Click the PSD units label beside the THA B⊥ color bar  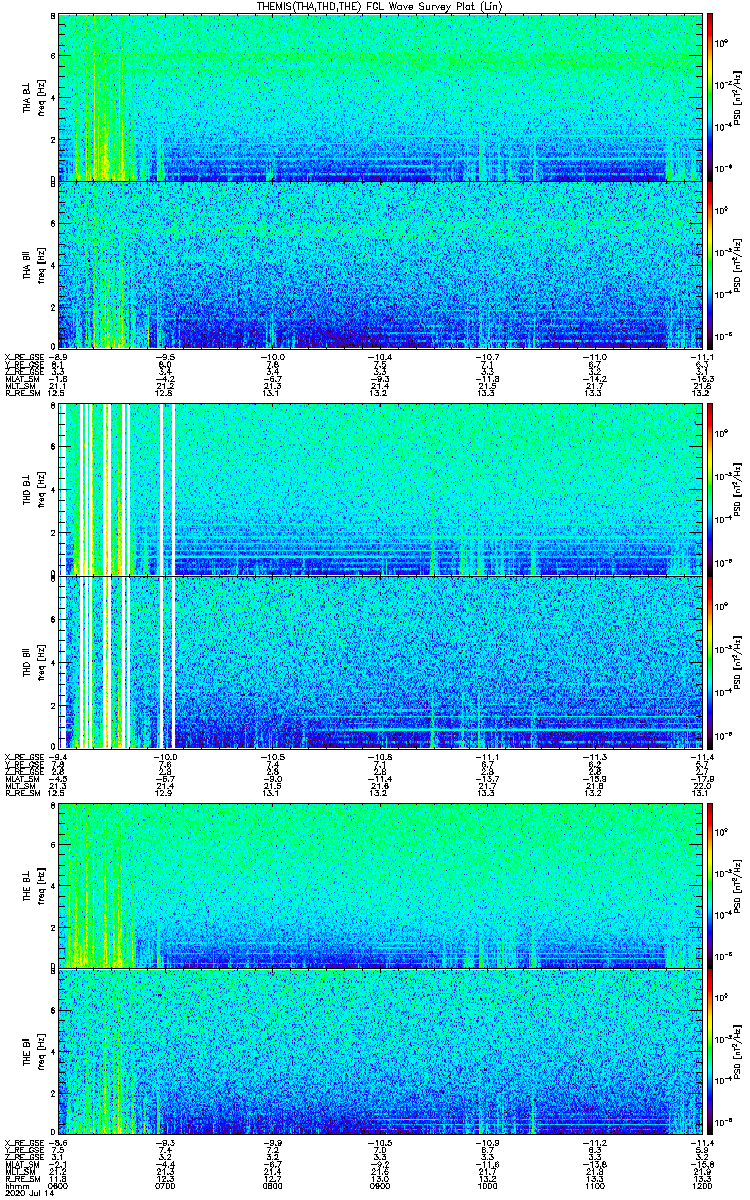point(738,97)
